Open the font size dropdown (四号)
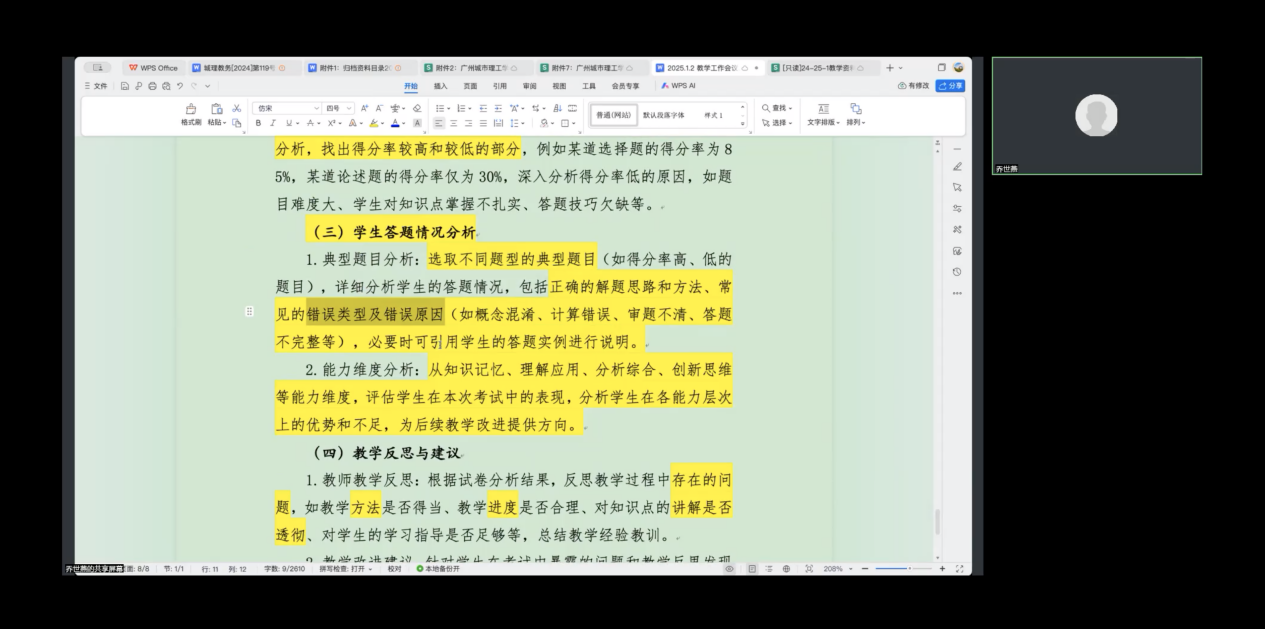1265x629 pixels. pyautogui.click(x=339, y=108)
